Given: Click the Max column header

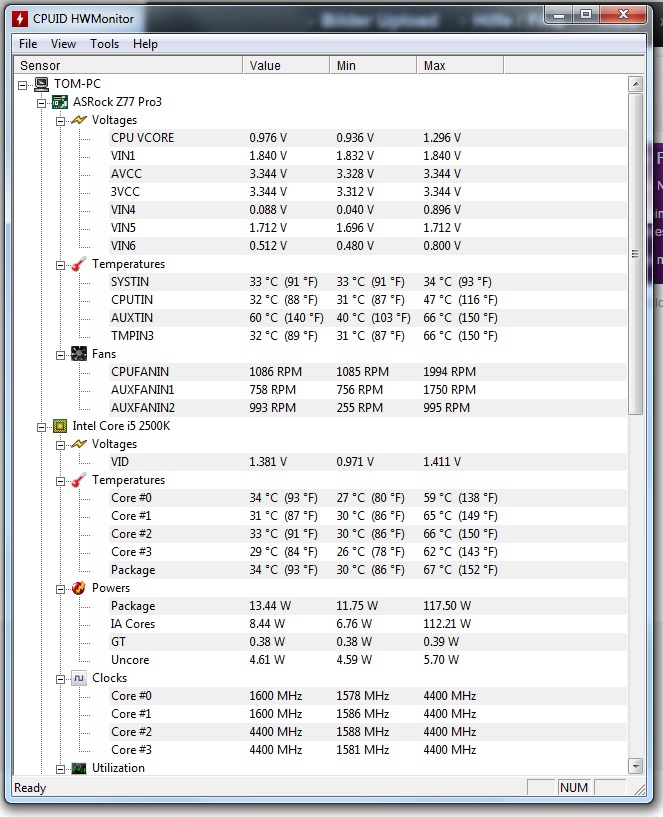Looking at the screenshot, I should [x=460, y=66].
